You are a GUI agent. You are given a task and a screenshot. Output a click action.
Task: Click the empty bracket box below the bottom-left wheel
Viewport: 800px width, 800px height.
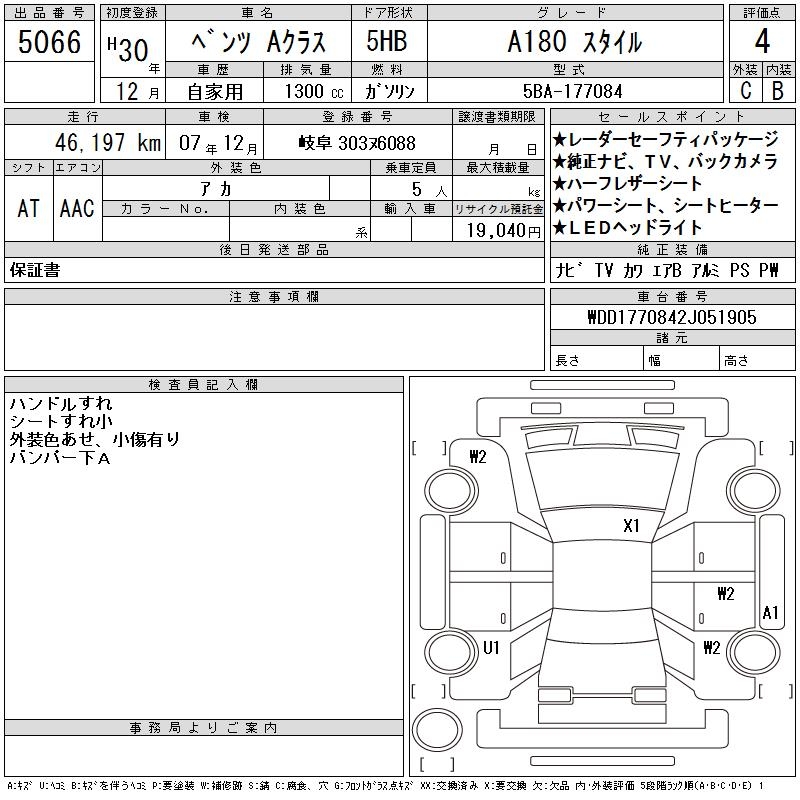[429, 689]
